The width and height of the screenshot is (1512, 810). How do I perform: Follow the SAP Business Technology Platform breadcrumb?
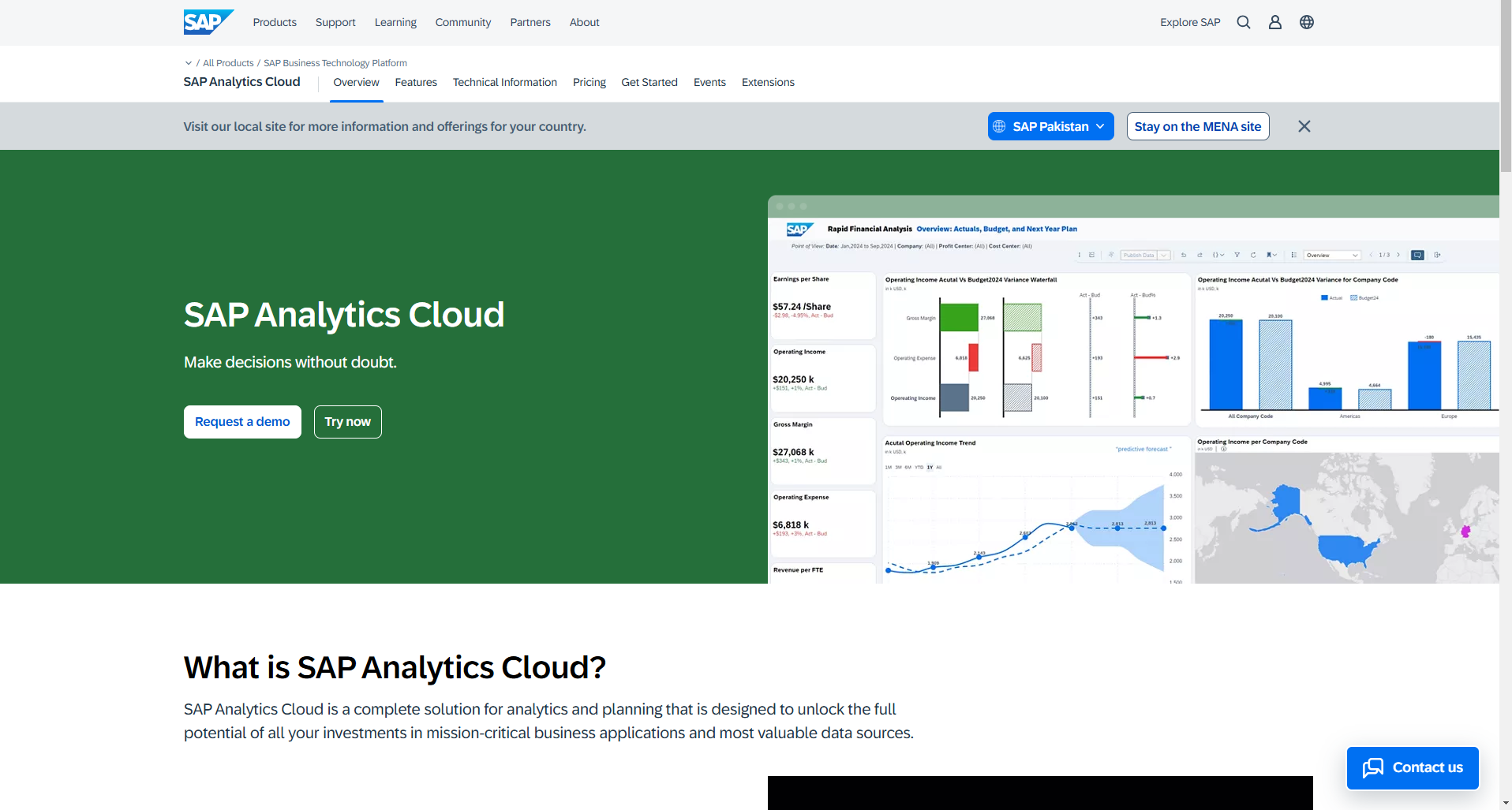[335, 63]
